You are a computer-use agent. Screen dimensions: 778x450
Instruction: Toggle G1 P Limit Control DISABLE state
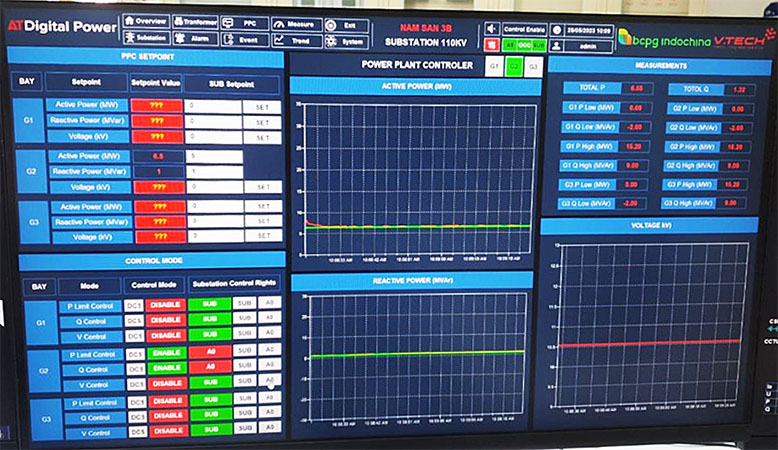pyautogui.click(x=166, y=303)
